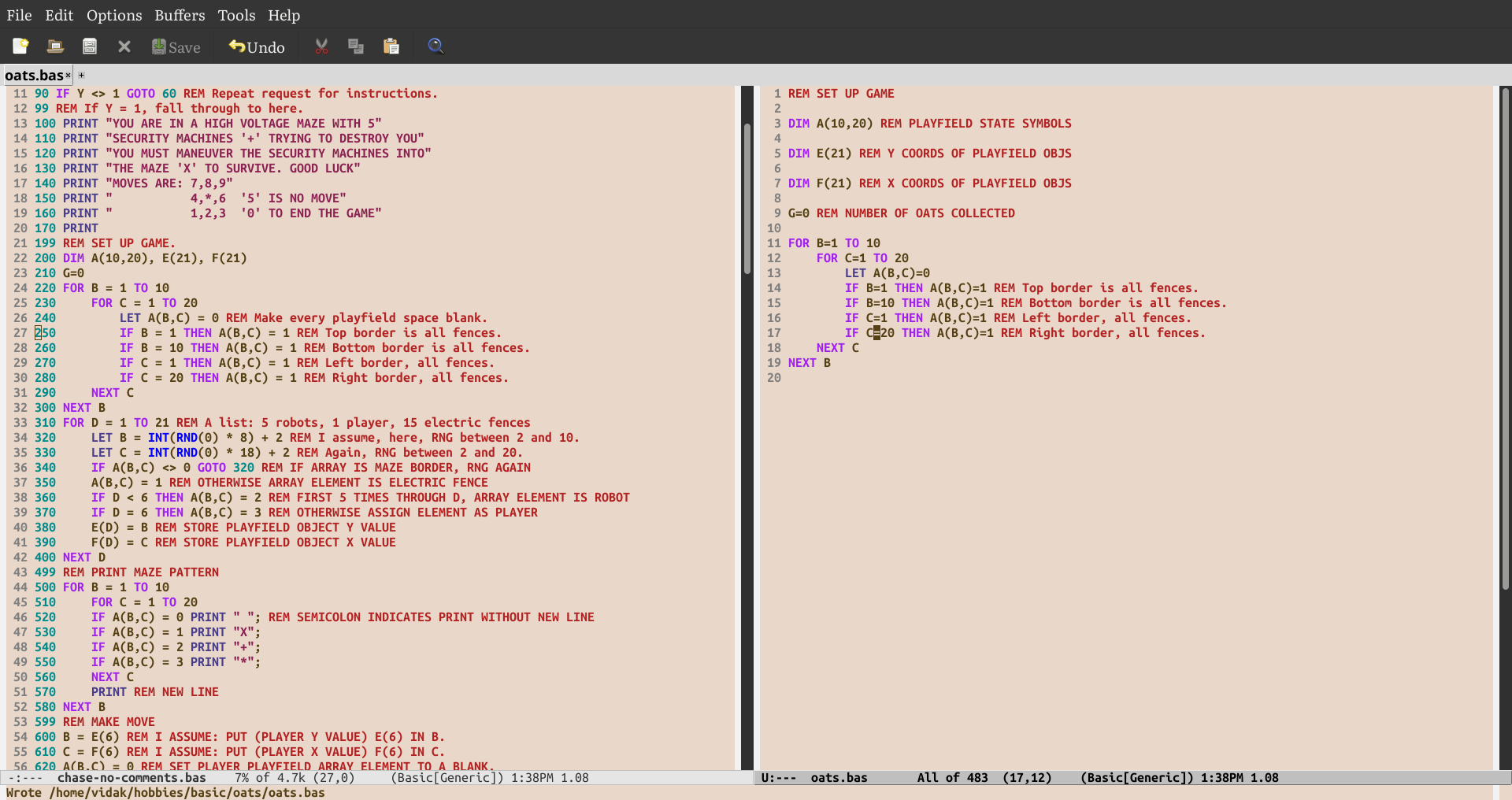Viewport: 1512px width, 800px height.
Task: Add a new tab with plus button
Action: 81,76
